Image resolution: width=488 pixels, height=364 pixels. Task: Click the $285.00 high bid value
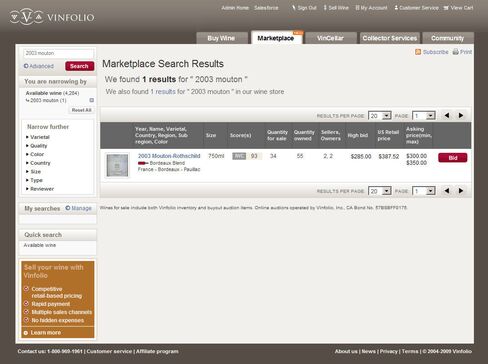361,156
